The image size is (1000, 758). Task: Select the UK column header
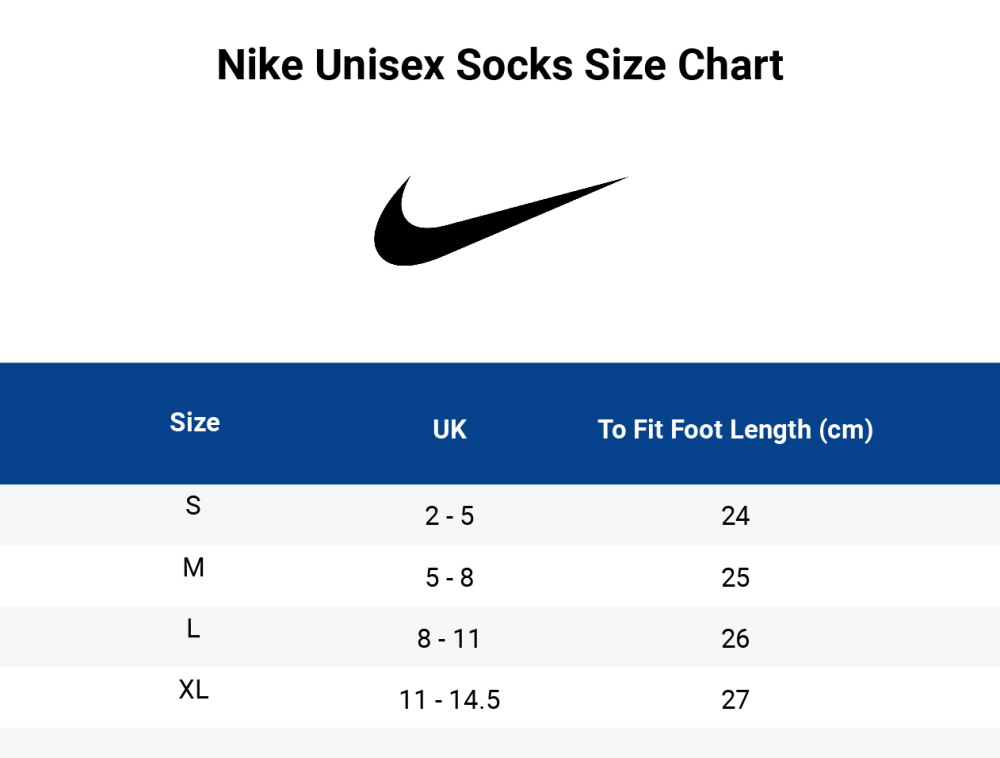449,430
